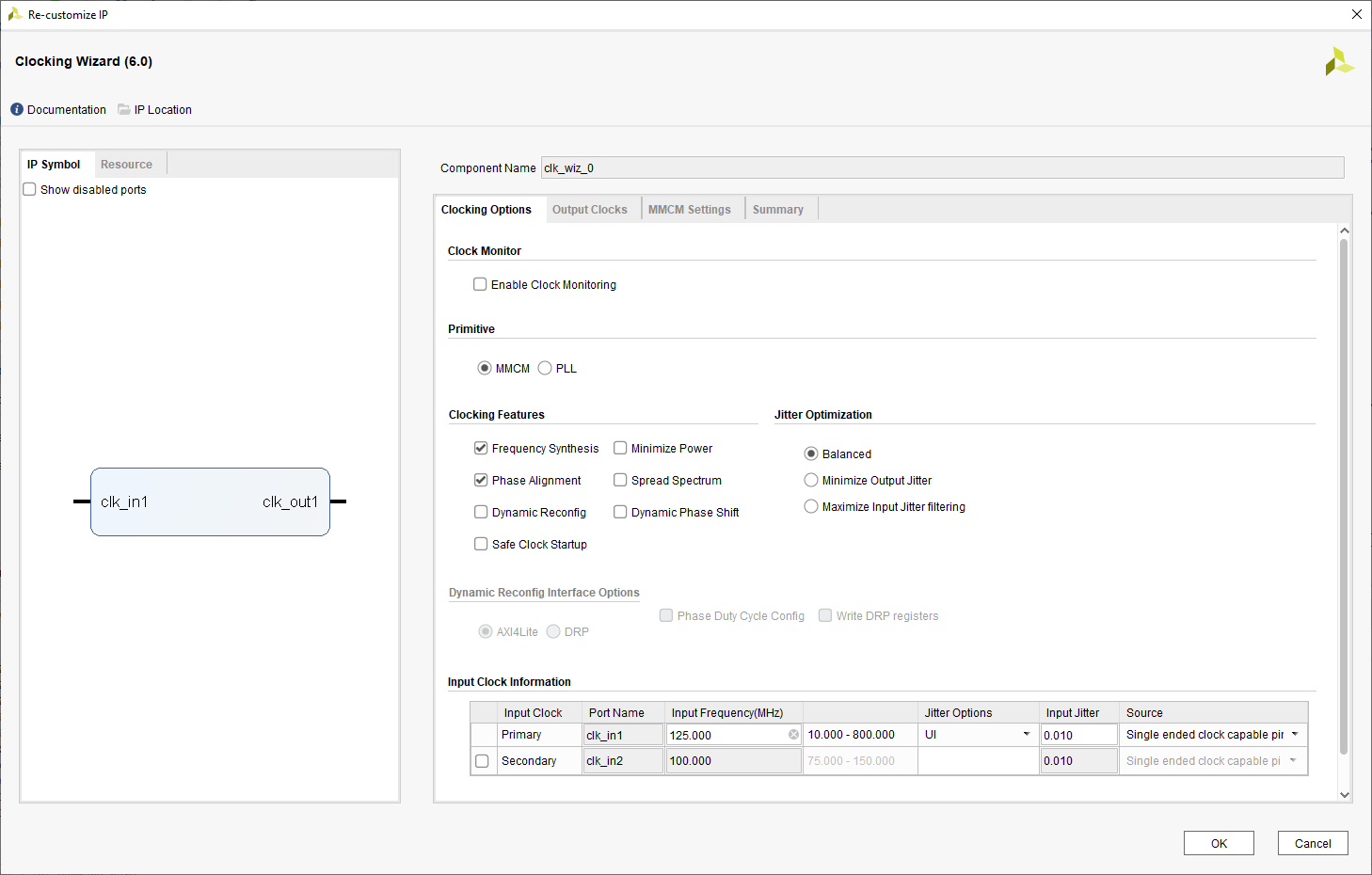
Task: Expand the primary clock Source dropdown
Action: [x=1213, y=734]
